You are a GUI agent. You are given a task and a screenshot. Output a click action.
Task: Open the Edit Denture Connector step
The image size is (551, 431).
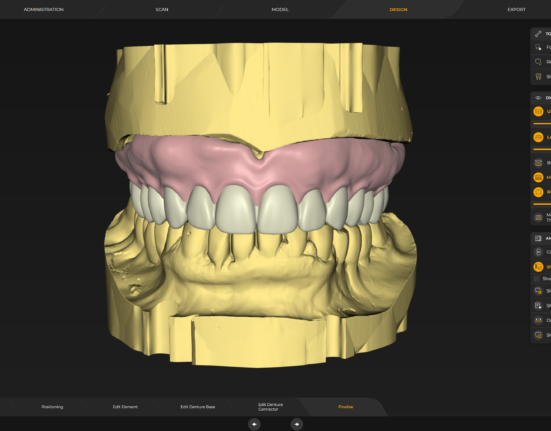[270, 407]
